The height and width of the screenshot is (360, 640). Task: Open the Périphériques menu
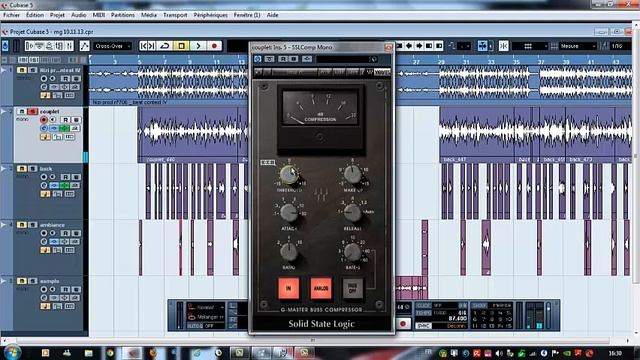tap(211, 15)
